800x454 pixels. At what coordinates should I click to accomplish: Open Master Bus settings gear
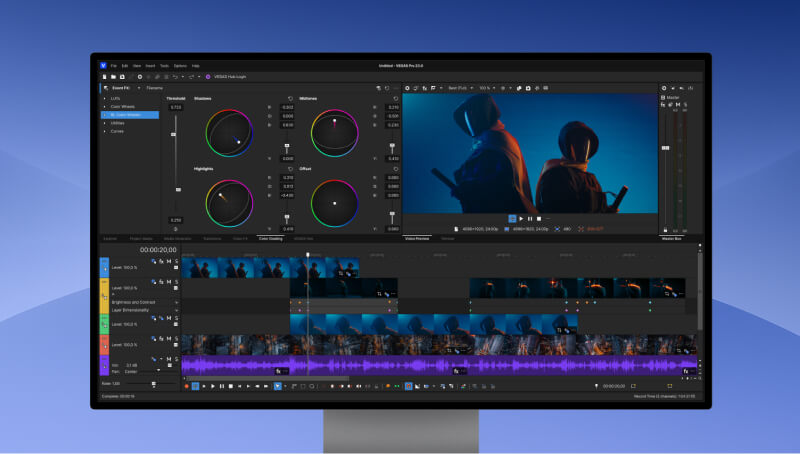coord(664,88)
